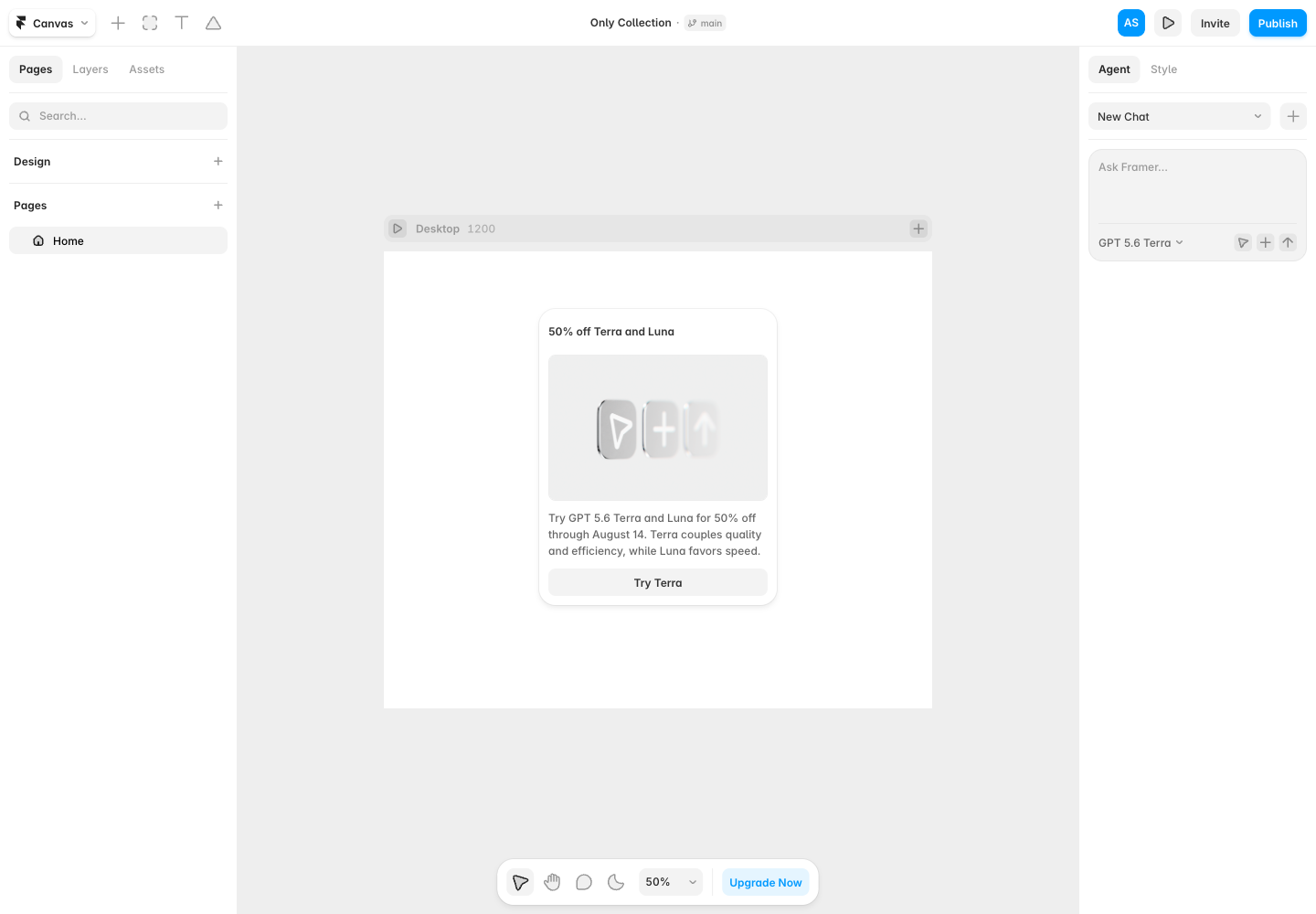
Task: Switch to the Agent tab
Action: coord(1114,69)
